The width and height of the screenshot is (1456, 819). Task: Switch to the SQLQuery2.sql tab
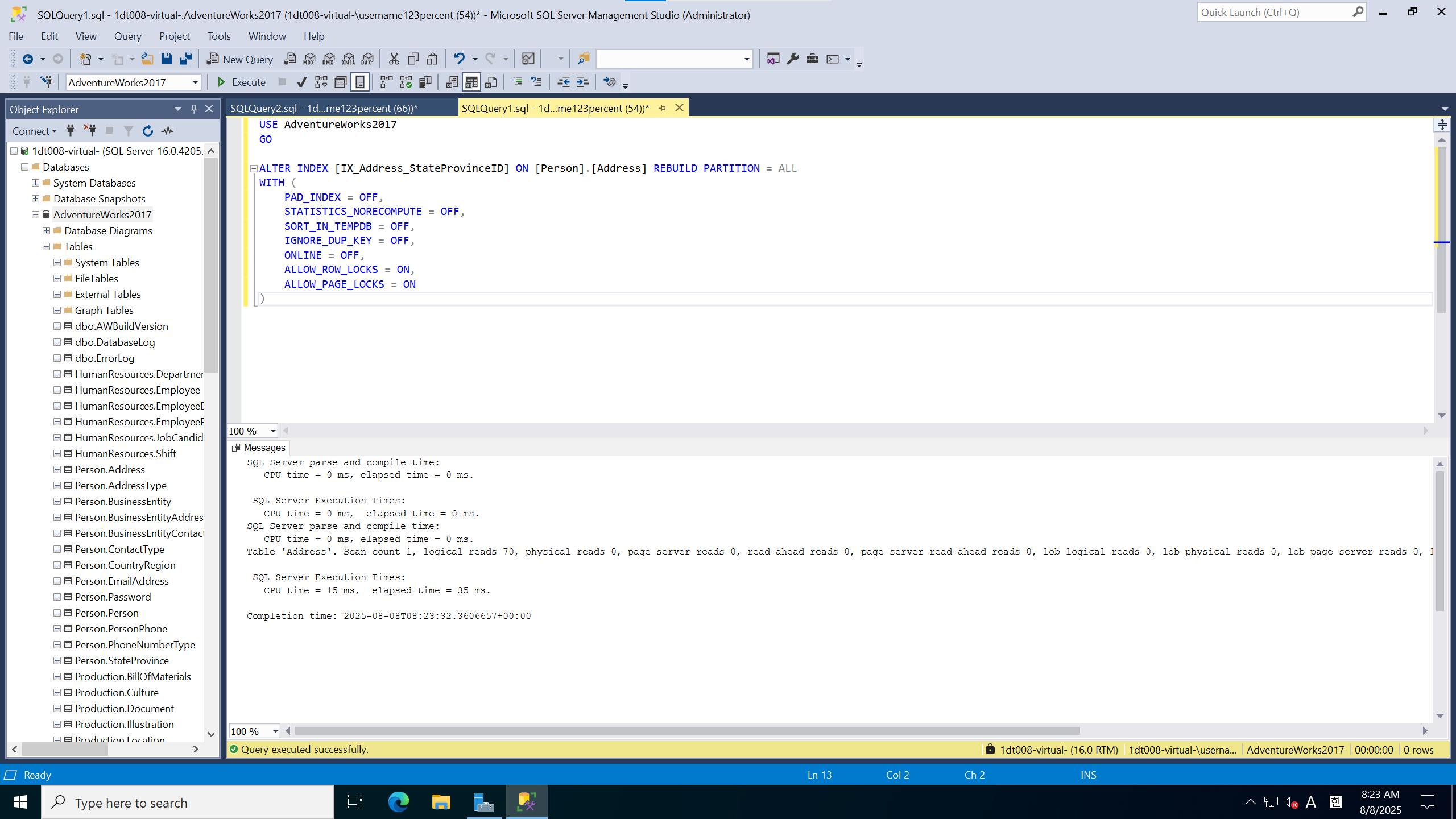324,108
